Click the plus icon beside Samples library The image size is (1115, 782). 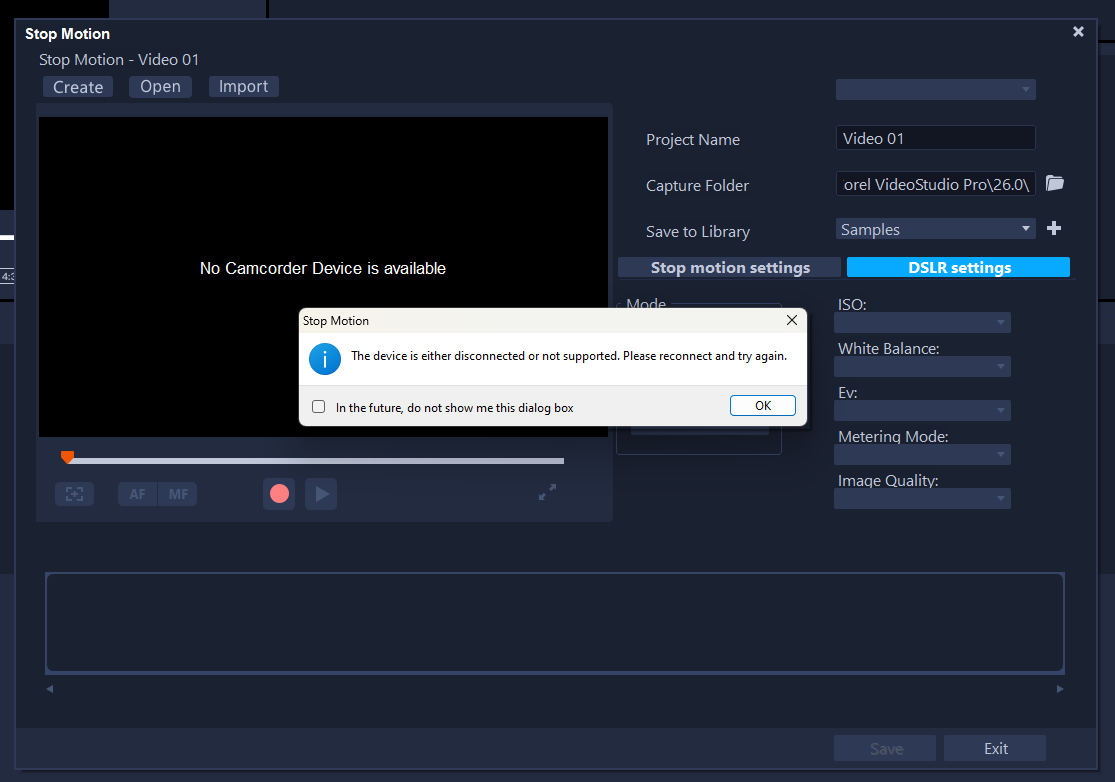pos(1053,228)
